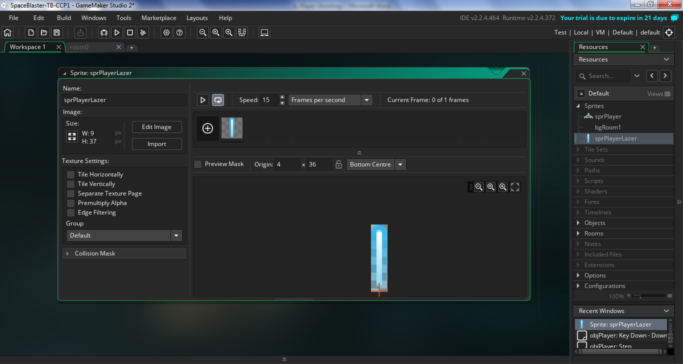
Task: Fit sprite preview to window
Action: 515,187
